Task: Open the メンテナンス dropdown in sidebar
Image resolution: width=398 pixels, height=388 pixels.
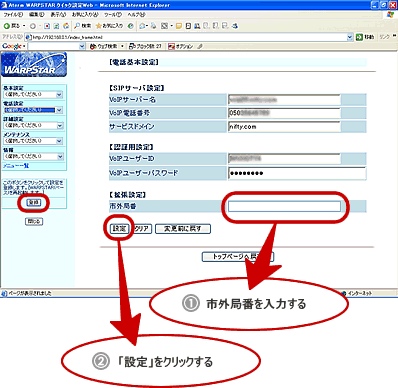Action: (33, 141)
